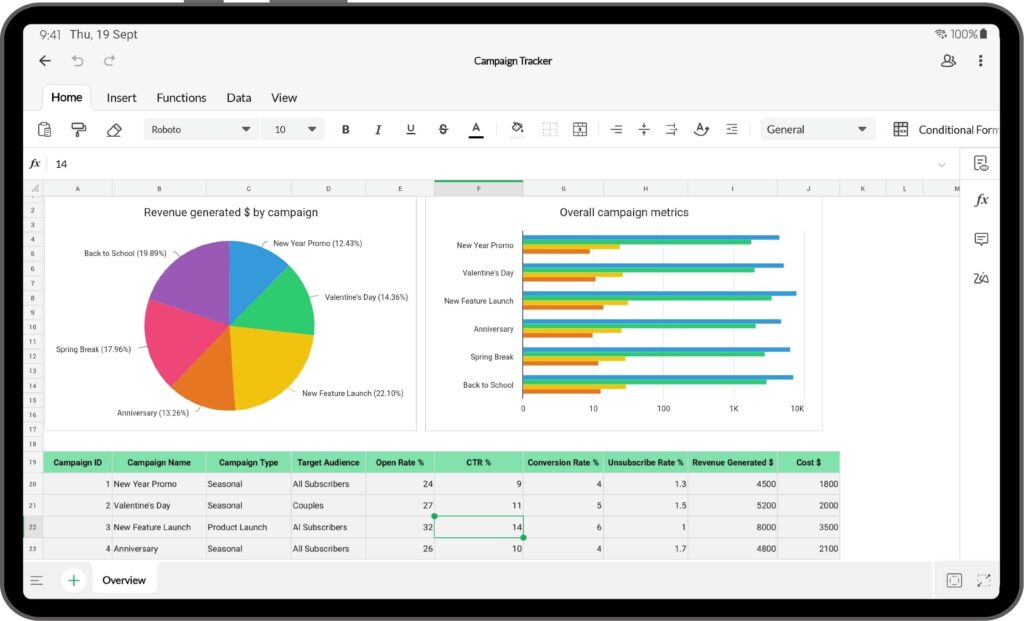Open horizontal alignment options
Image resolution: width=1024 pixels, height=621 pixels.
click(616, 129)
